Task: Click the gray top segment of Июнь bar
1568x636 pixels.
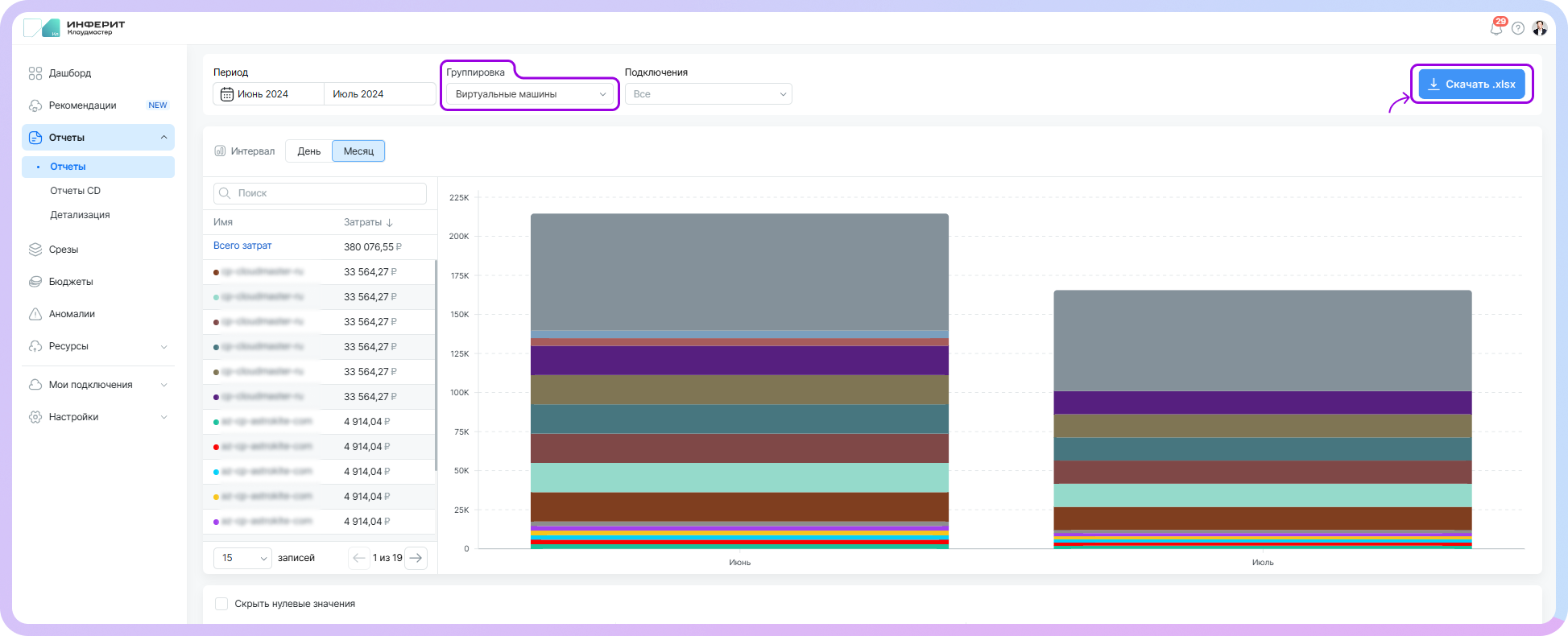Action: (x=739, y=270)
